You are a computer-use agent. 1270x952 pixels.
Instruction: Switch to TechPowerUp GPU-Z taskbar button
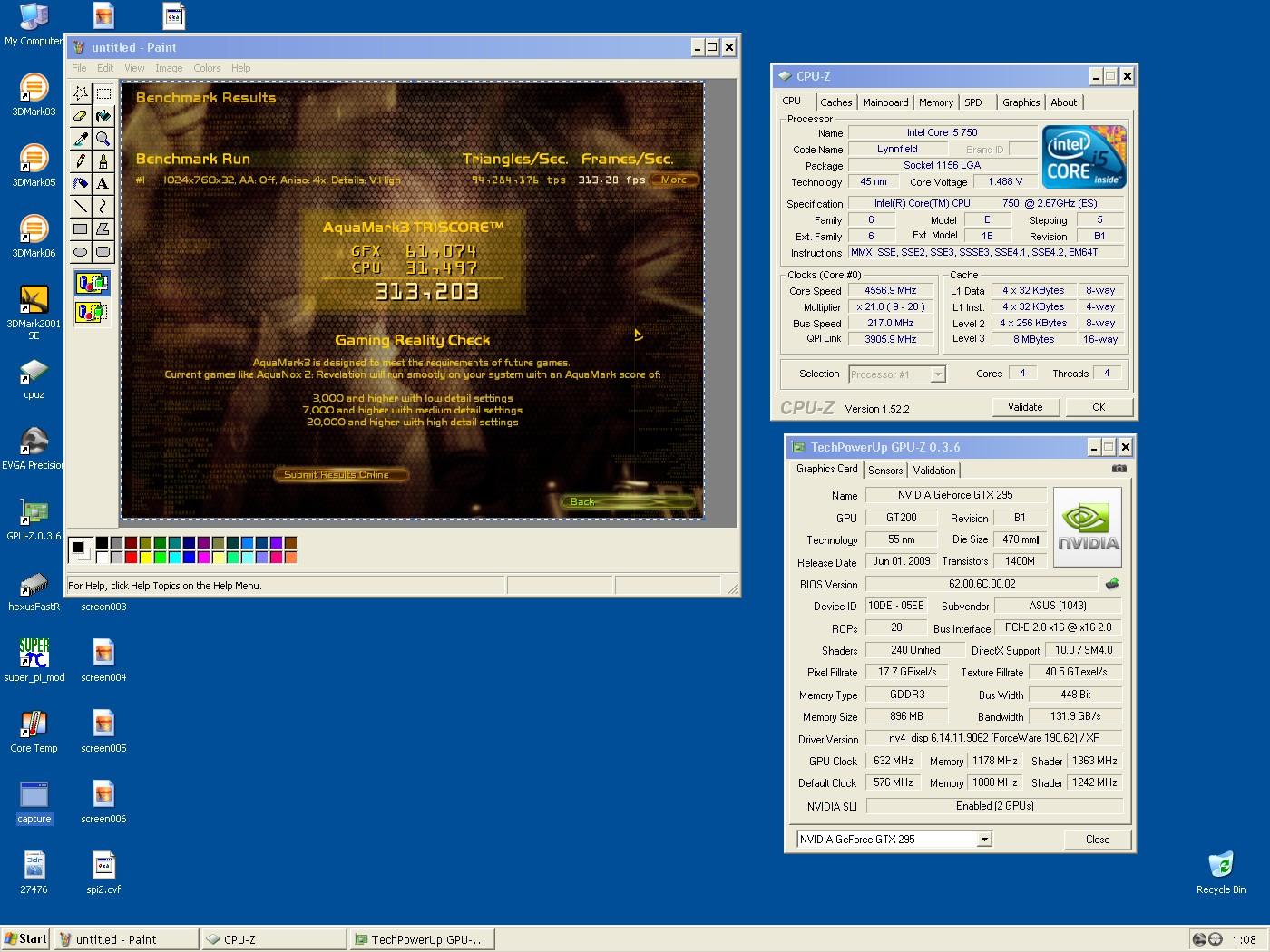point(422,939)
